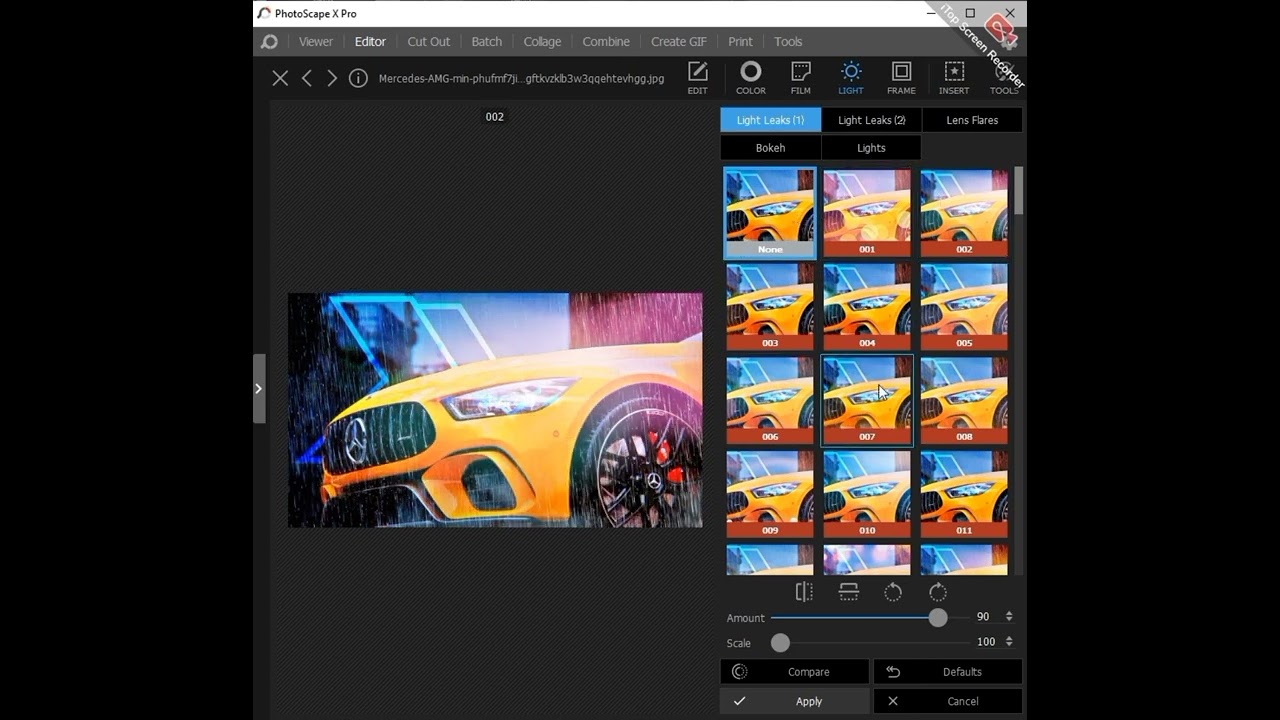Show image info icon
The width and height of the screenshot is (1280, 720).
pos(358,78)
